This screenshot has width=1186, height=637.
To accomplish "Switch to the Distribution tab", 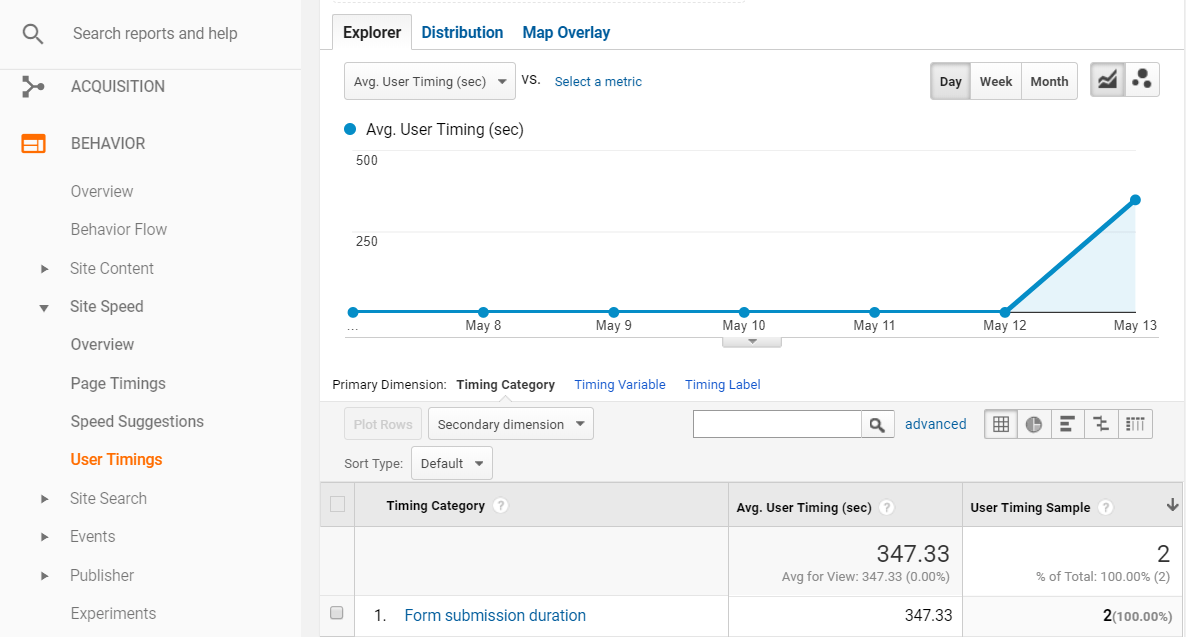I will [462, 32].
